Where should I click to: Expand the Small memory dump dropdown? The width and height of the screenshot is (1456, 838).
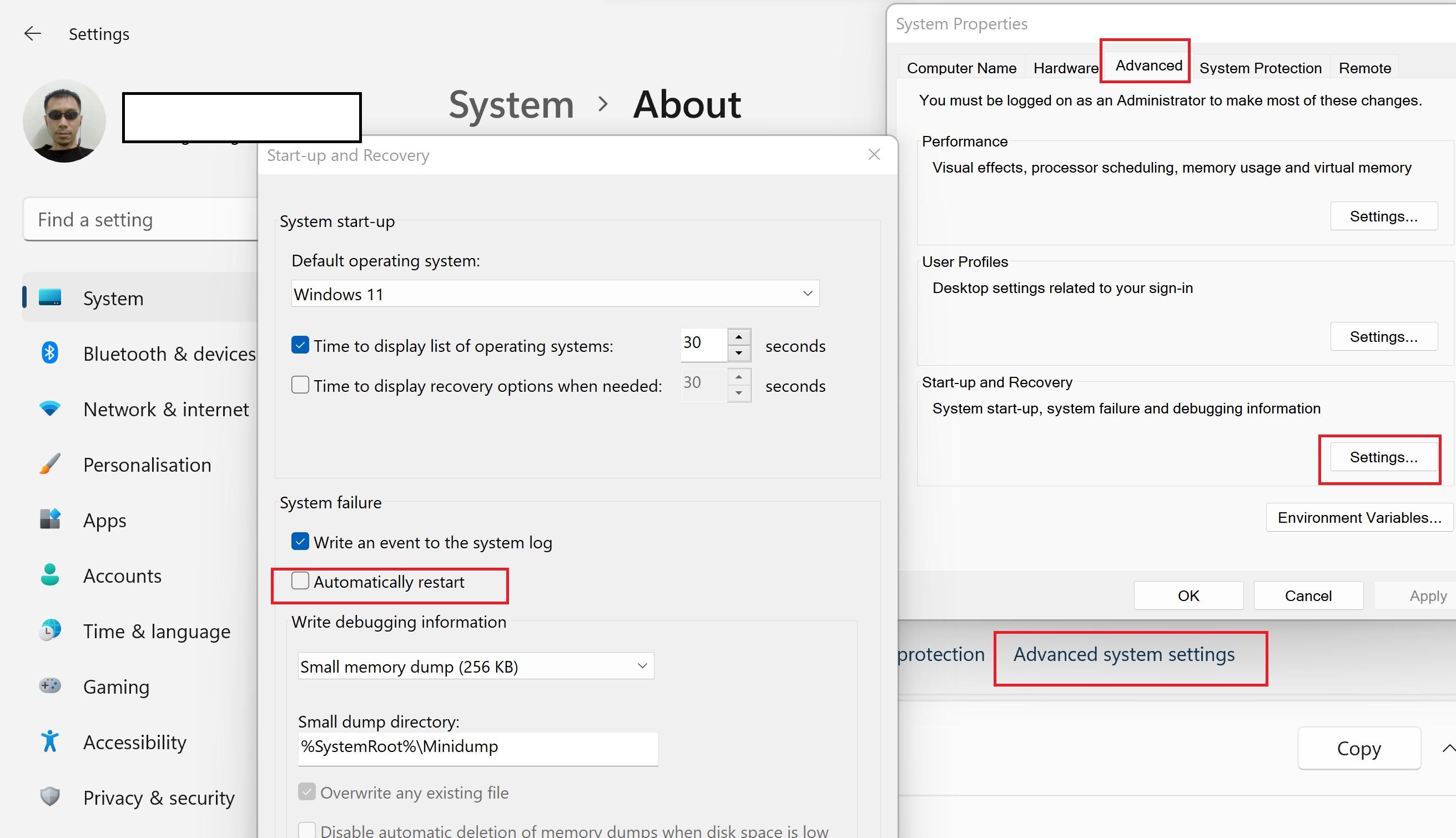click(x=476, y=666)
